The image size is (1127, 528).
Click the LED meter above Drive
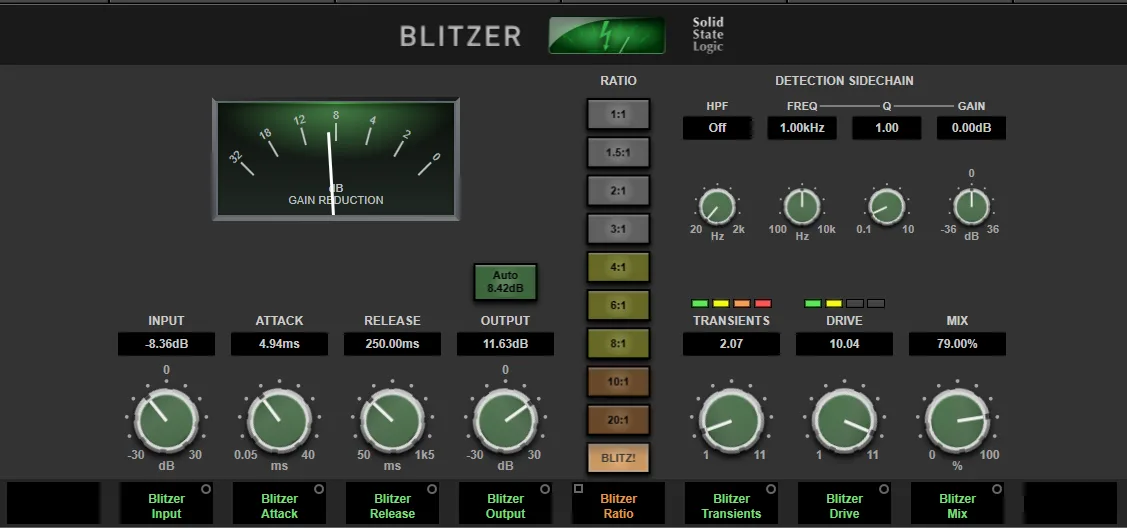(844, 304)
